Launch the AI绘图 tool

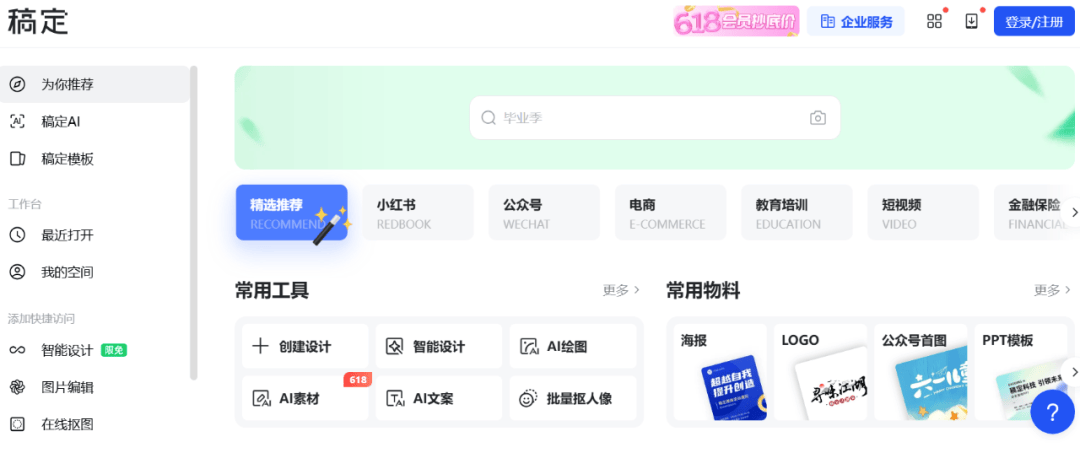pos(573,346)
